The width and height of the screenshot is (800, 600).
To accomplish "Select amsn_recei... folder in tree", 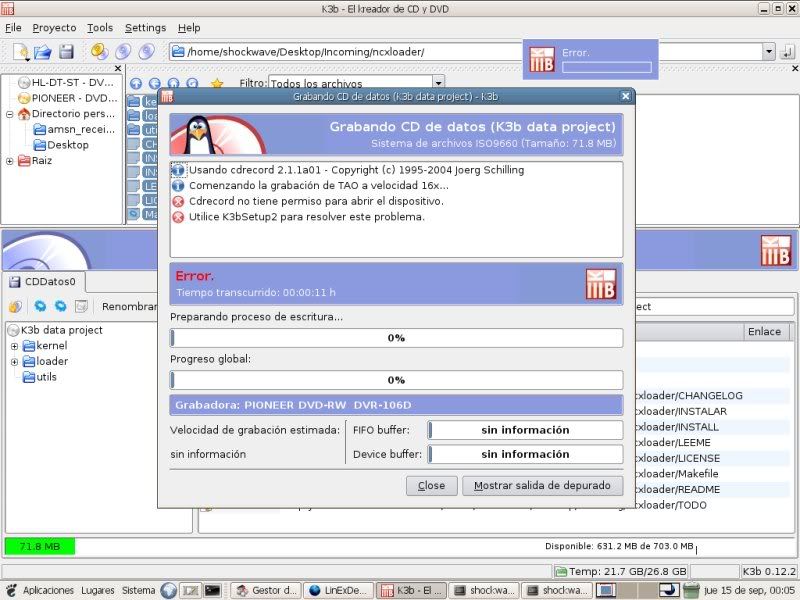I will click(x=74, y=130).
